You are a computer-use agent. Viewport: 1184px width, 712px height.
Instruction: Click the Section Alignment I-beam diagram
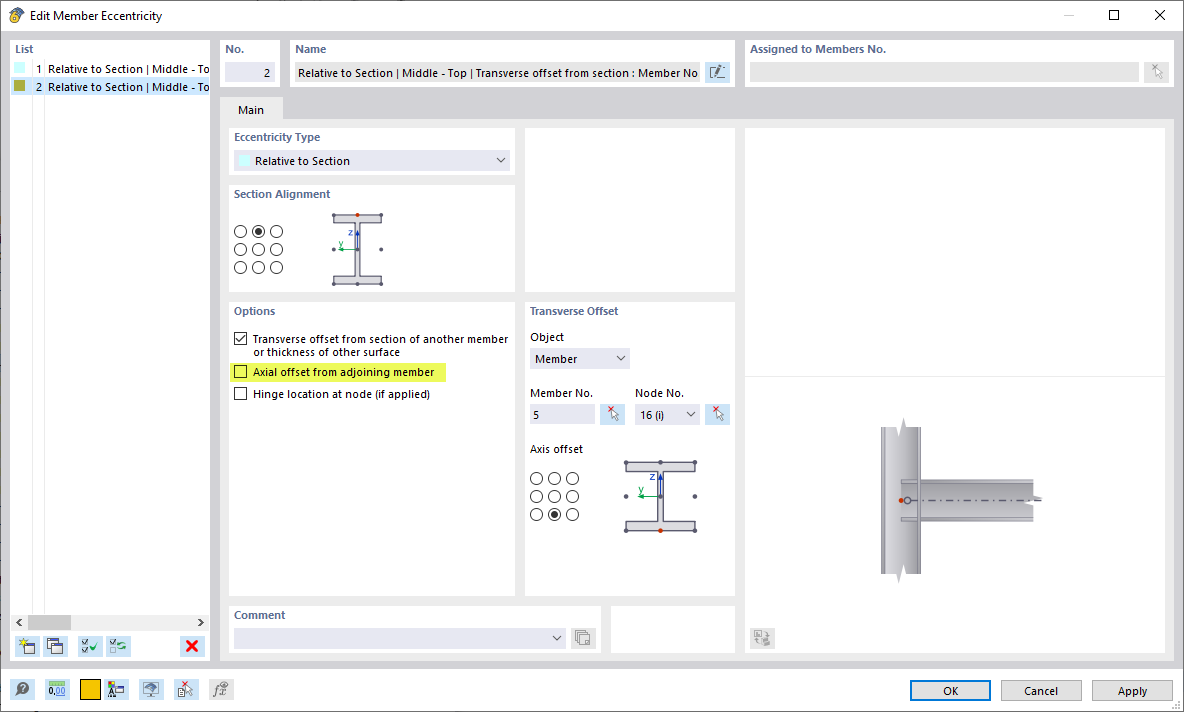[x=358, y=249]
